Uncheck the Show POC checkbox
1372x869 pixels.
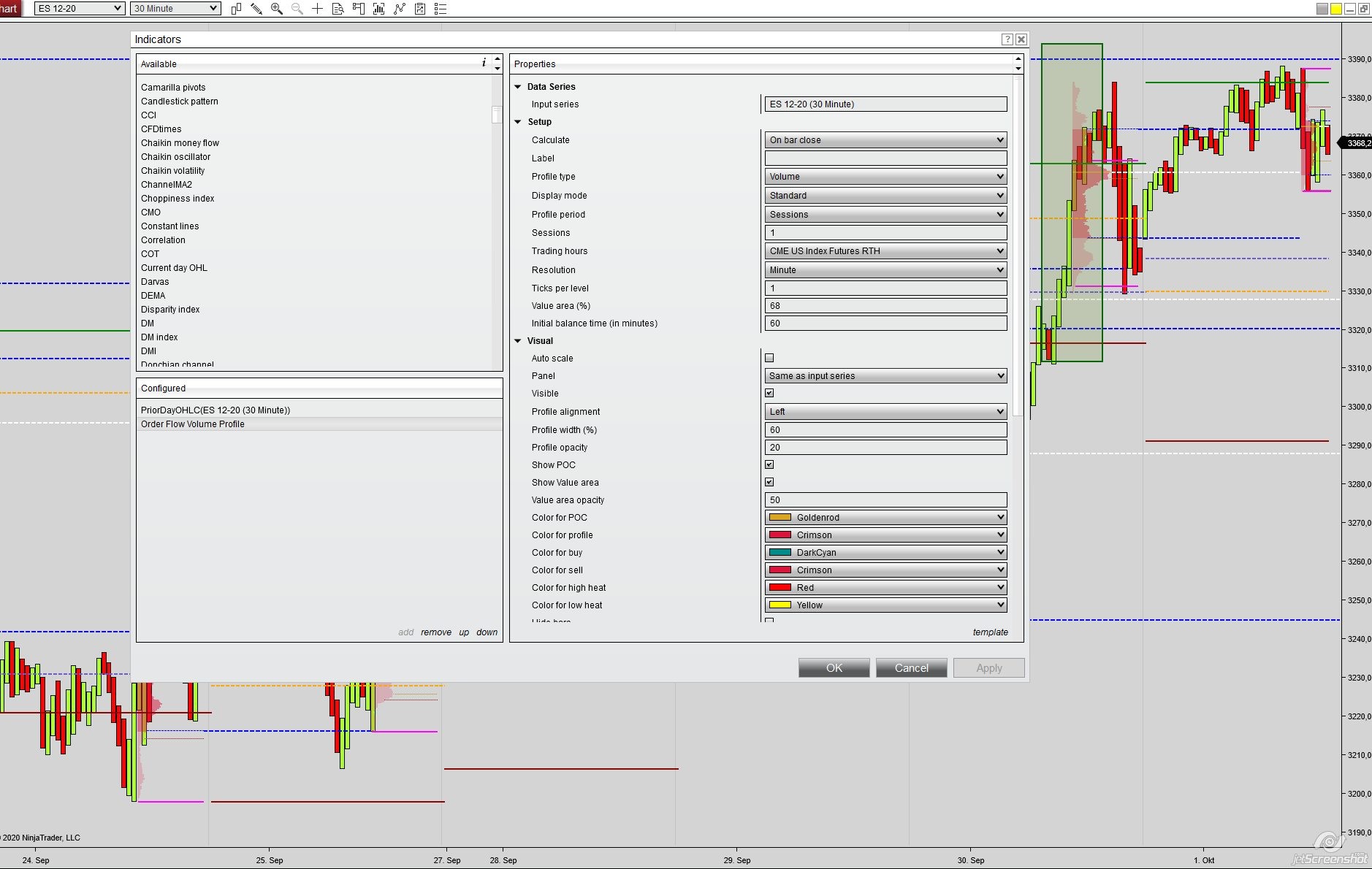coord(769,464)
